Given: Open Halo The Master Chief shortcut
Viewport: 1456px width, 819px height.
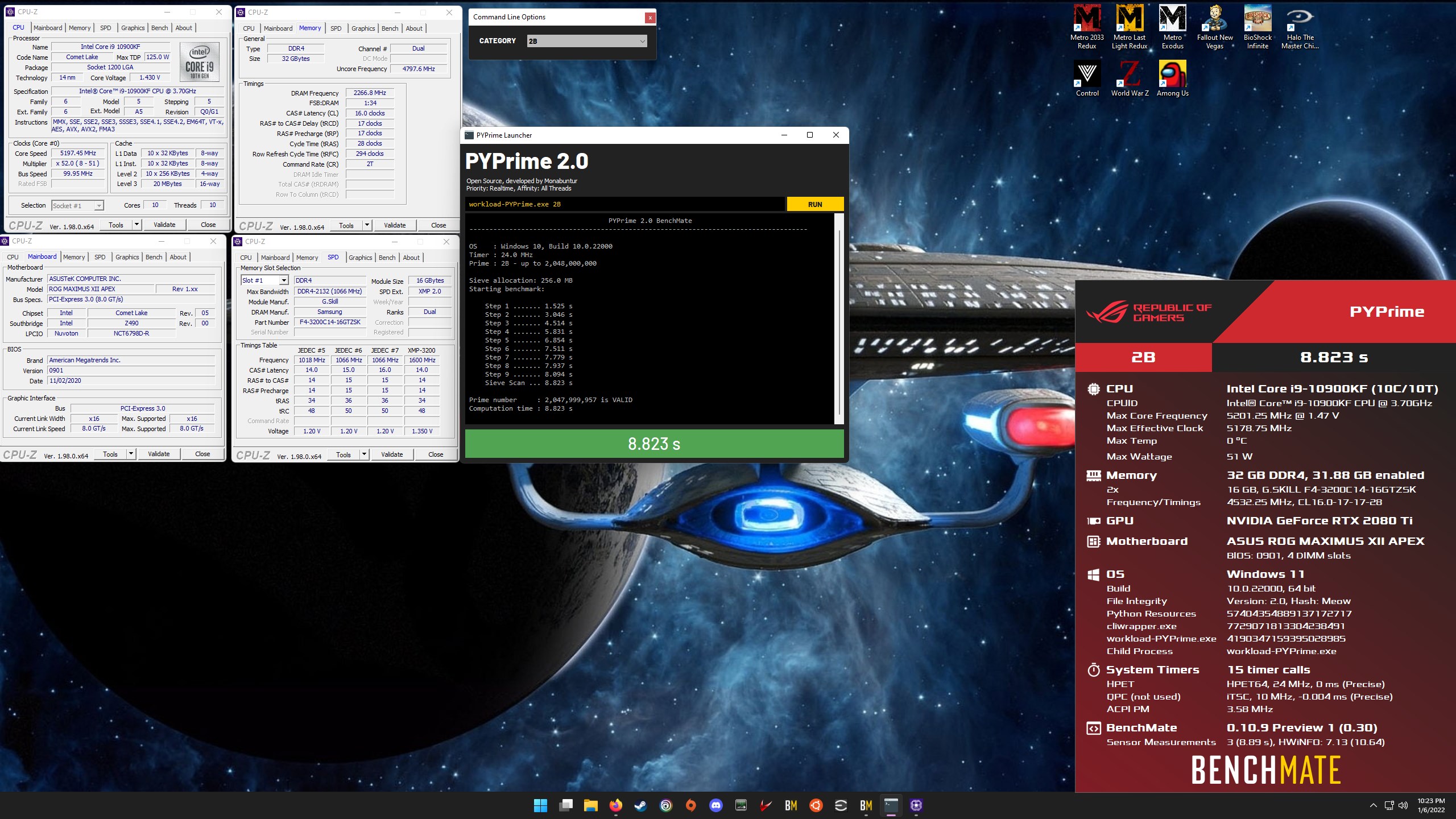Looking at the screenshot, I should pos(1300,27).
